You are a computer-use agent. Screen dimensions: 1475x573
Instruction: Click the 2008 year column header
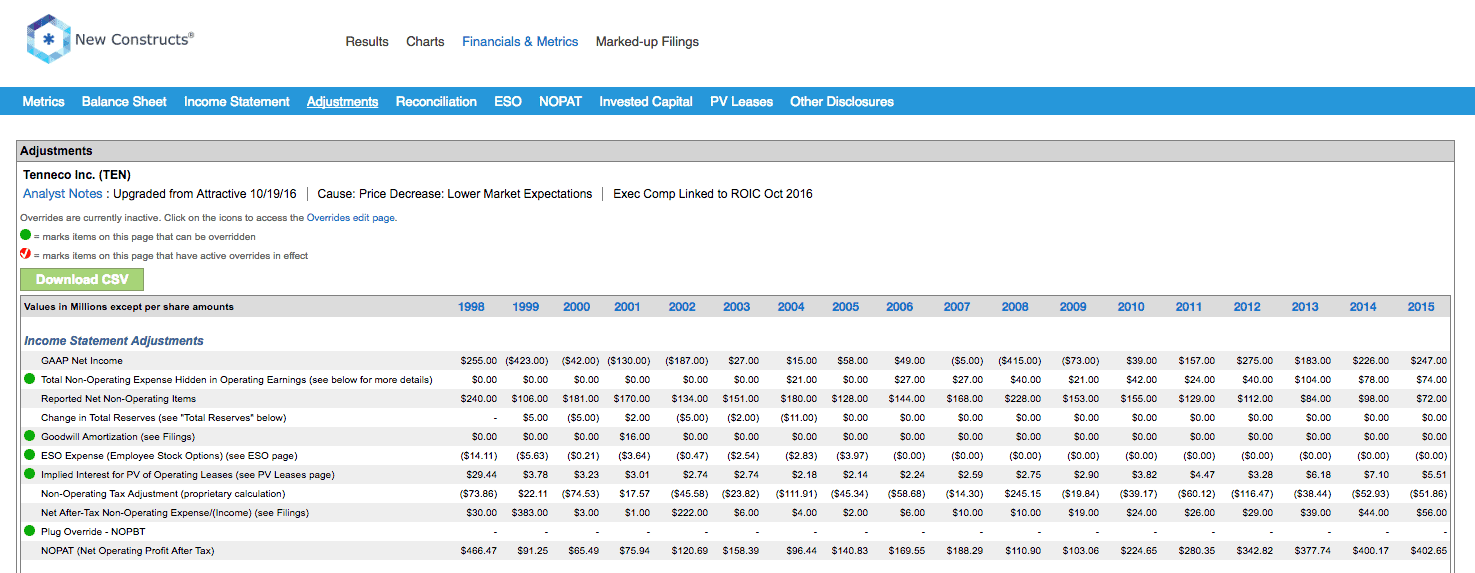tap(1015, 307)
